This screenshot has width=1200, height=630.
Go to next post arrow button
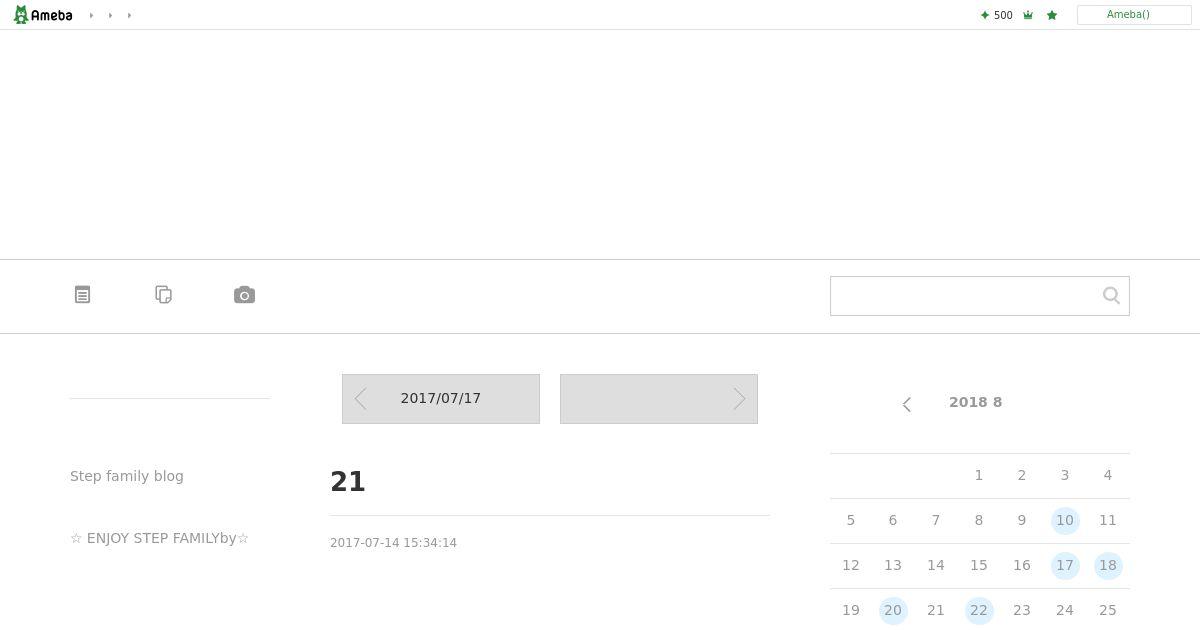pos(659,399)
